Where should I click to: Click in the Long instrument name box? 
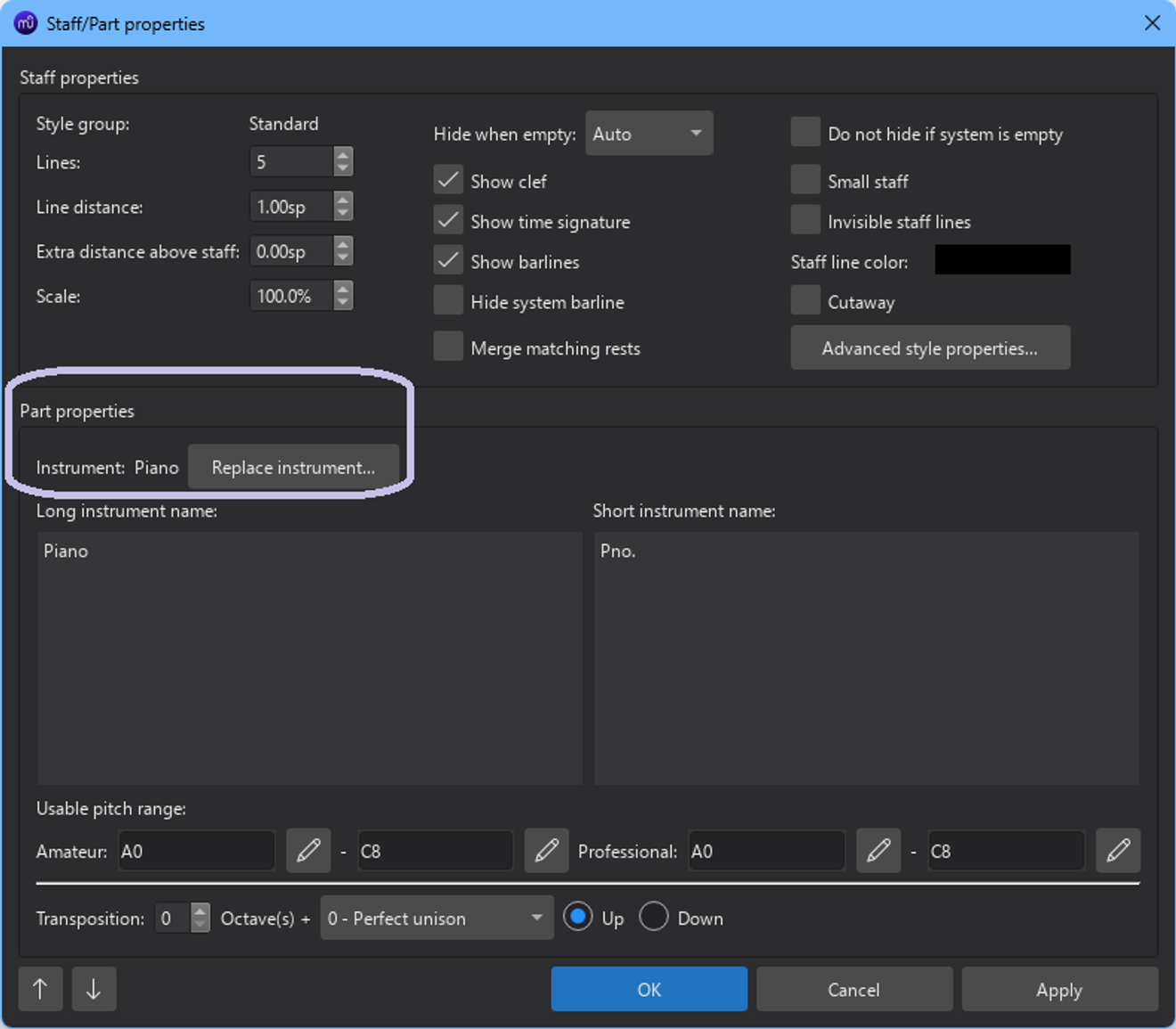(309, 658)
